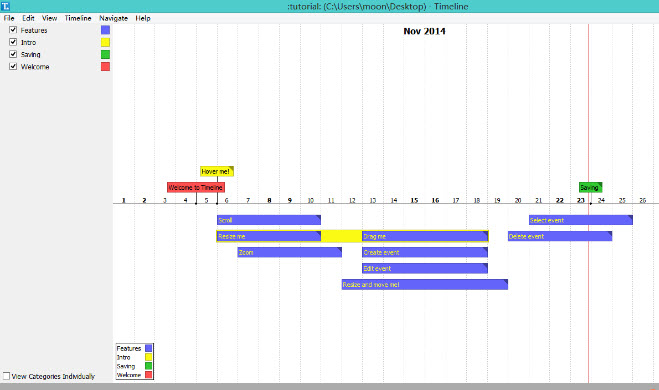The height and width of the screenshot is (390, 659).
Task: Uncheck the Features category checkbox
Action: click(x=13, y=30)
